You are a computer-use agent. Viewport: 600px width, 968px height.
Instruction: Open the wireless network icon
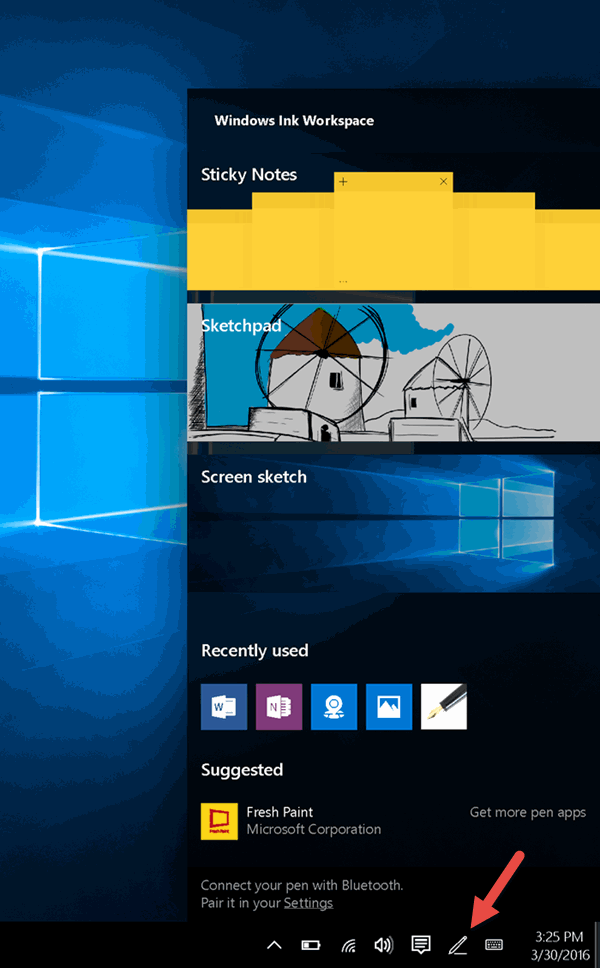point(348,945)
